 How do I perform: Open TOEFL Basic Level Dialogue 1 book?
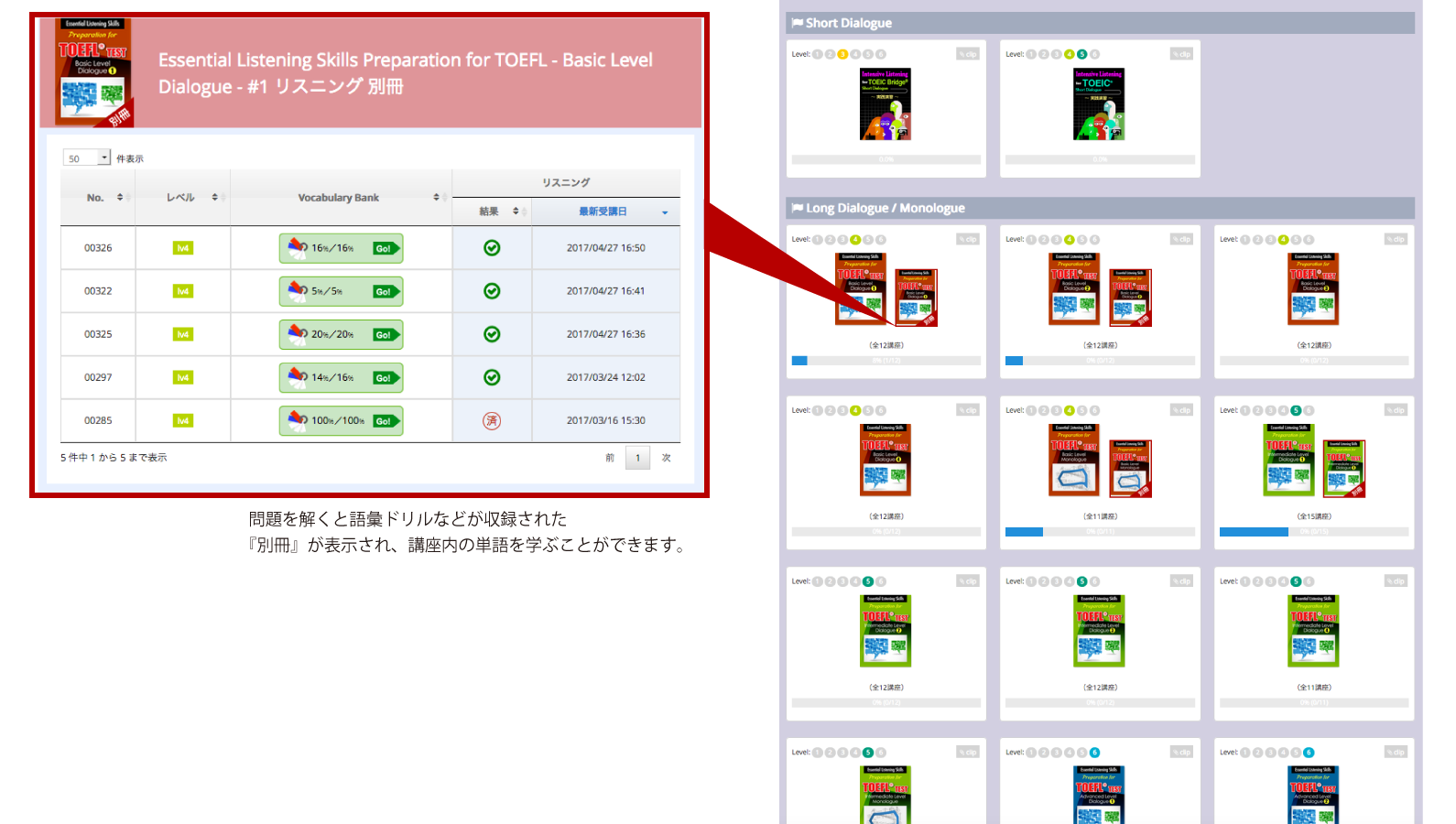click(861, 288)
